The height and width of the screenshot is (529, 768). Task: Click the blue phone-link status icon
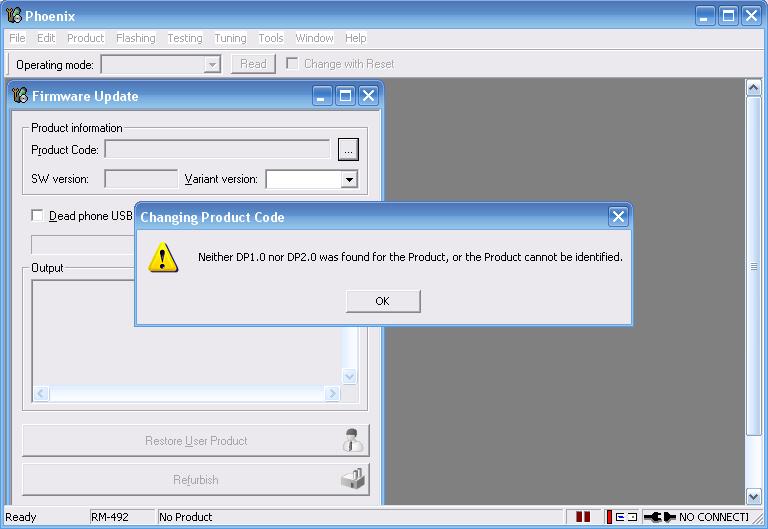click(x=626, y=517)
